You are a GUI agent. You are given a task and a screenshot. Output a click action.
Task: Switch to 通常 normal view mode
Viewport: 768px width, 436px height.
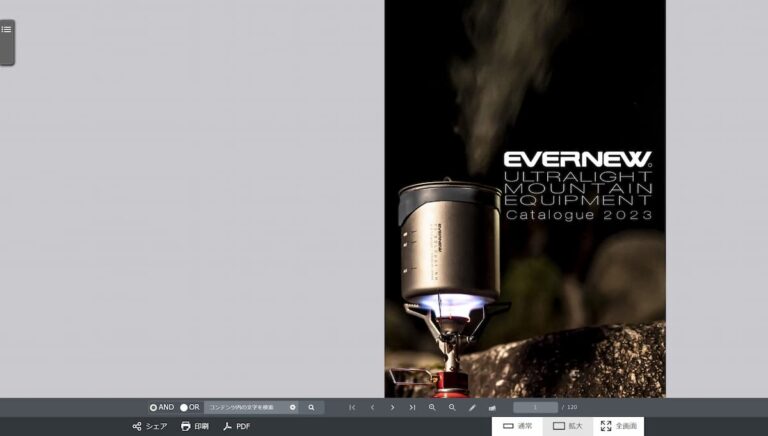pyautogui.click(x=517, y=426)
